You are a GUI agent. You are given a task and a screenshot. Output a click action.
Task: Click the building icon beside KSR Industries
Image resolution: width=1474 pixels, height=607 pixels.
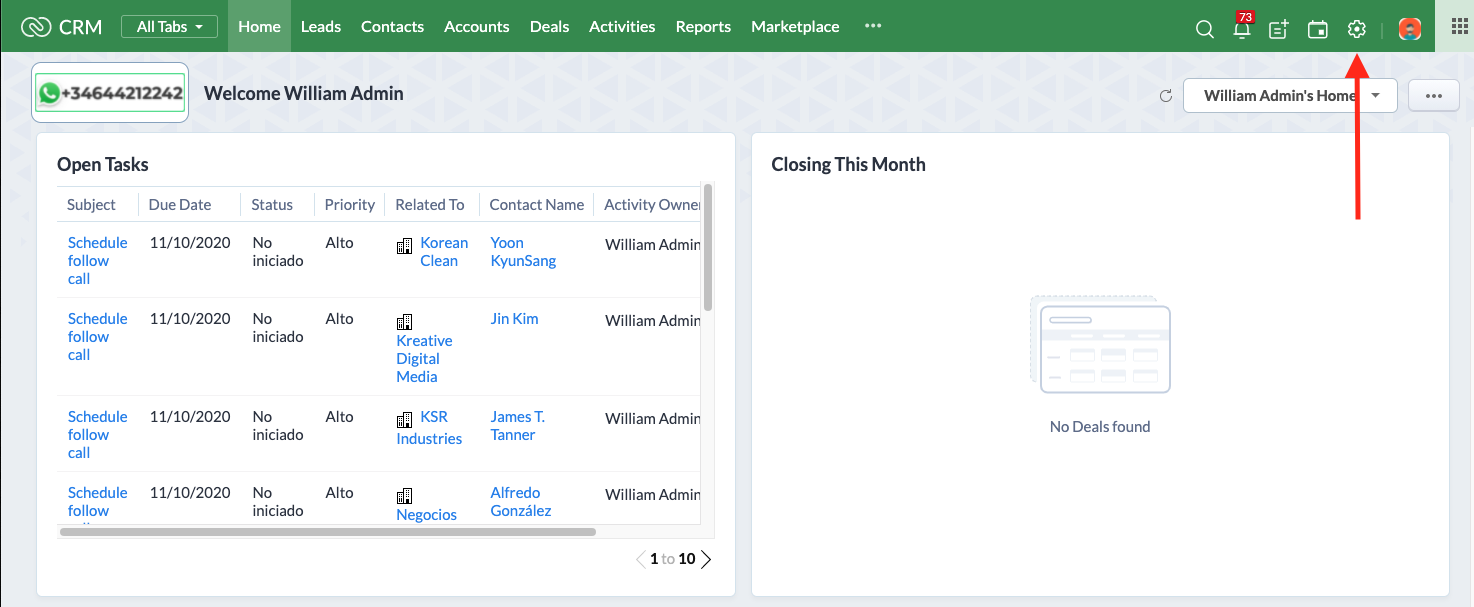tap(404, 420)
